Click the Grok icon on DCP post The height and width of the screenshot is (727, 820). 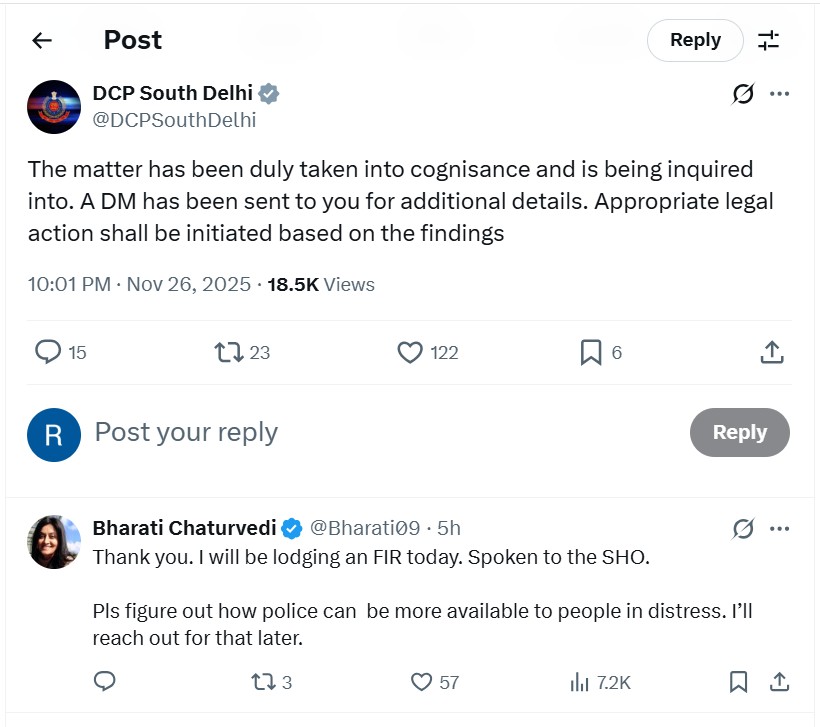pyautogui.click(x=742, y=94)
